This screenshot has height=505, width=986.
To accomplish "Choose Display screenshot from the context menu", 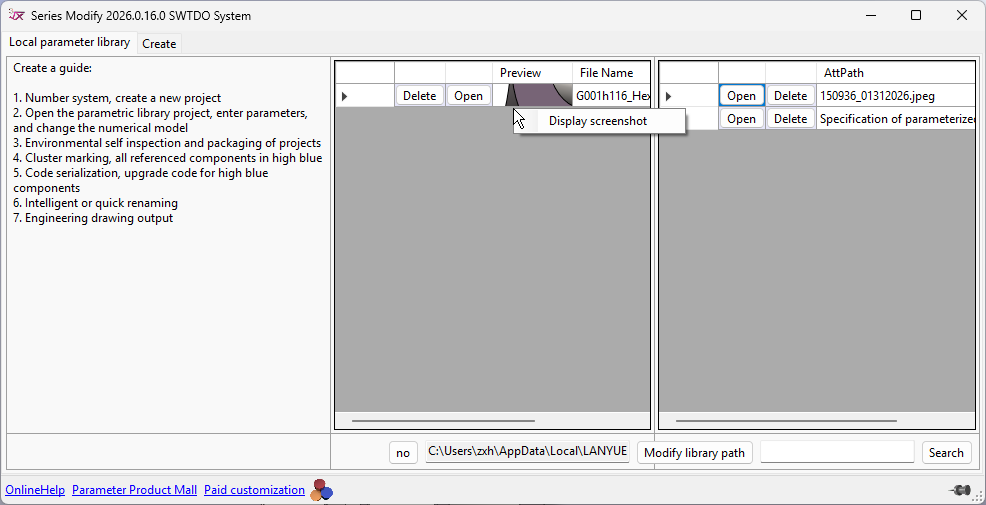I will [598, 121].
